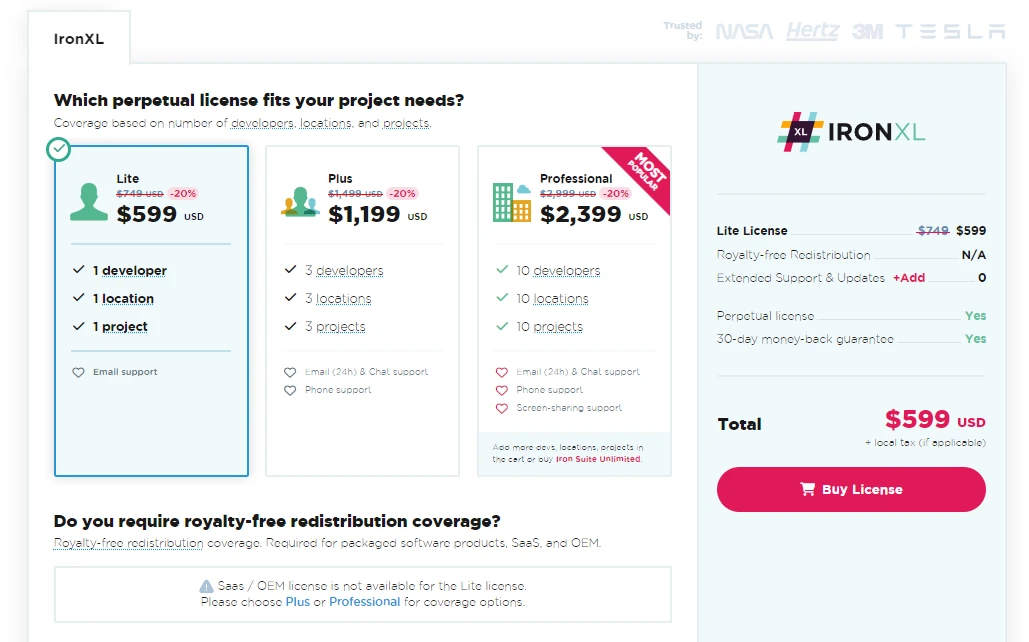Follow the Professional link in the coverage notice
The width and height of the screenshot is (1029, 642).
pos(364,602)
